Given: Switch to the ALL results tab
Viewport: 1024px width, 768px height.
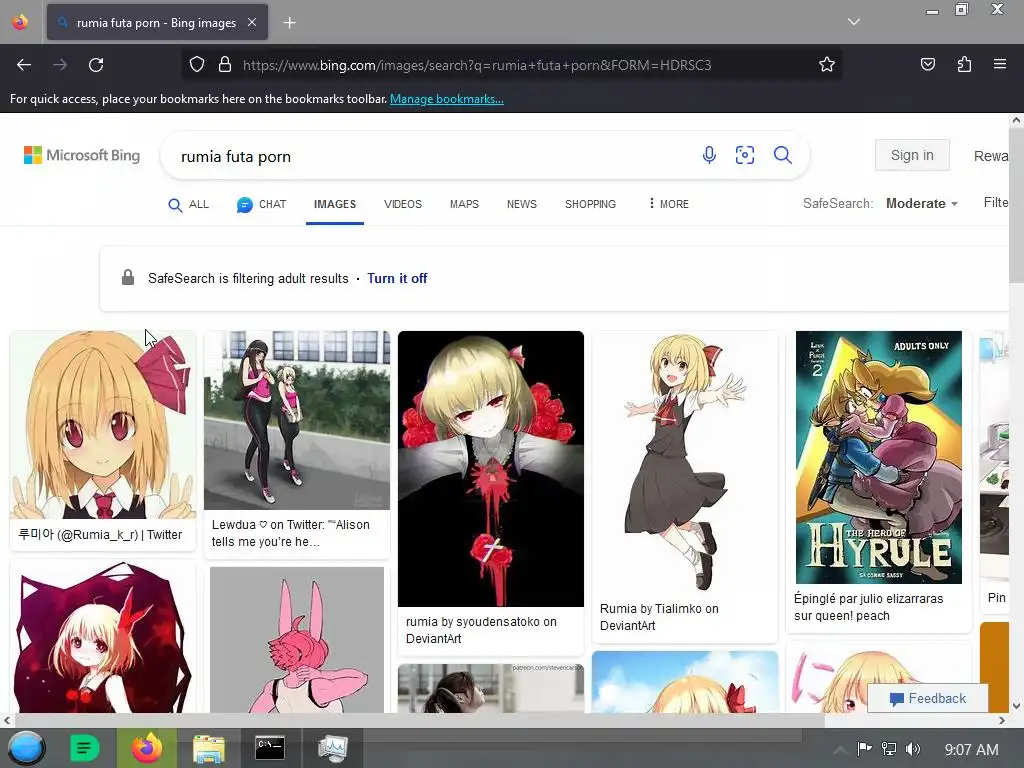Looking at the screenshot, I should point(188,204).
